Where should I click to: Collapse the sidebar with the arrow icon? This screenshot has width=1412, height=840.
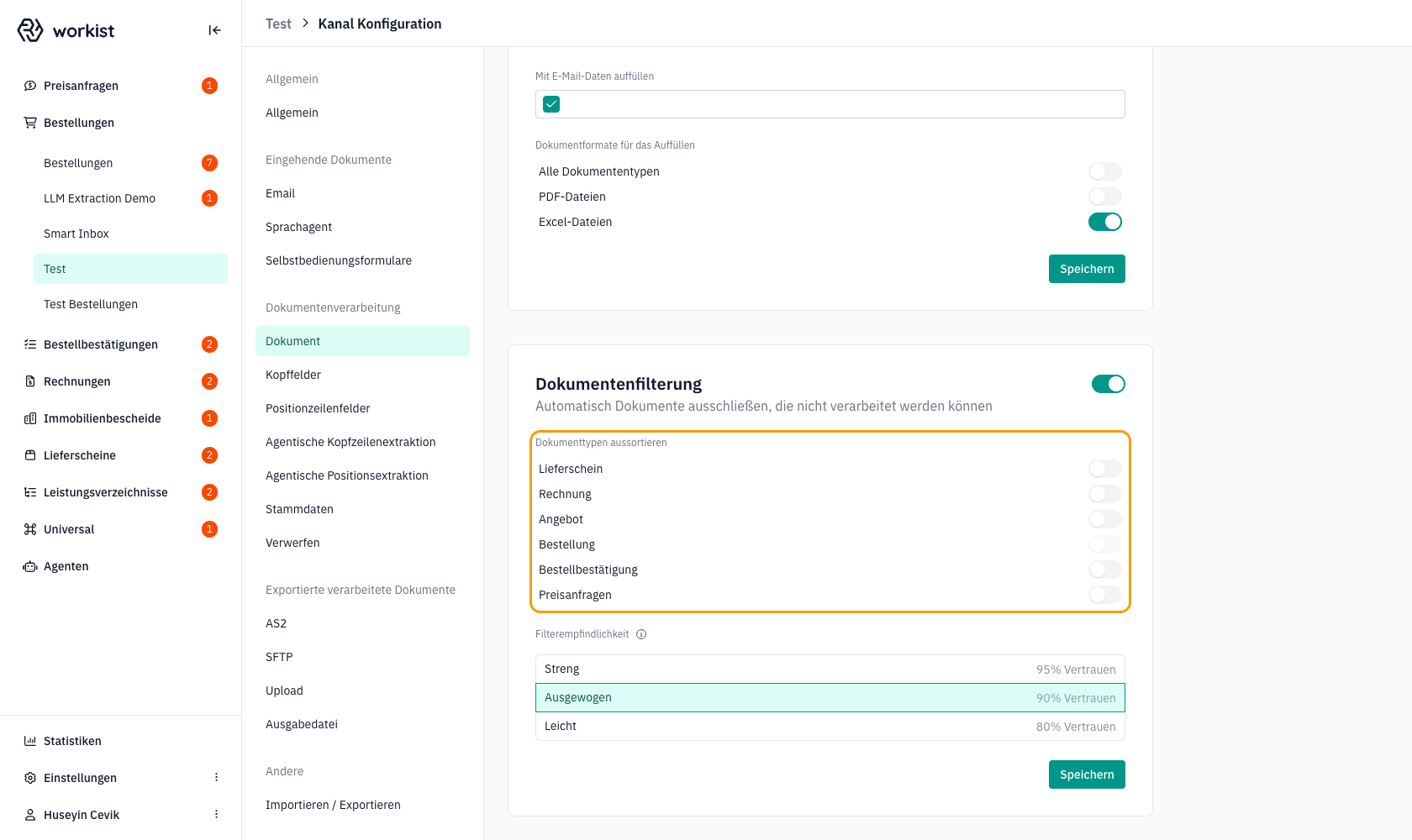[x=215, y=30]
